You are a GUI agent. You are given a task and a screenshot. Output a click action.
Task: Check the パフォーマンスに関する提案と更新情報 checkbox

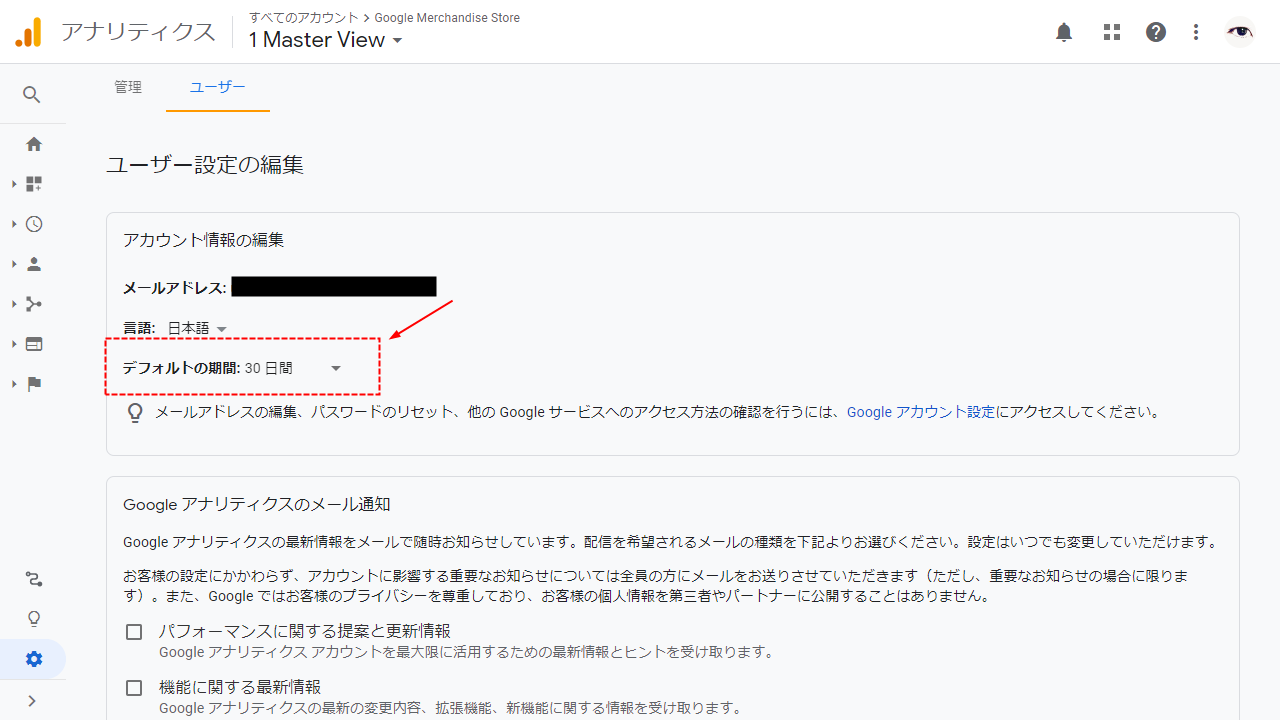click(x=134, y=632)
